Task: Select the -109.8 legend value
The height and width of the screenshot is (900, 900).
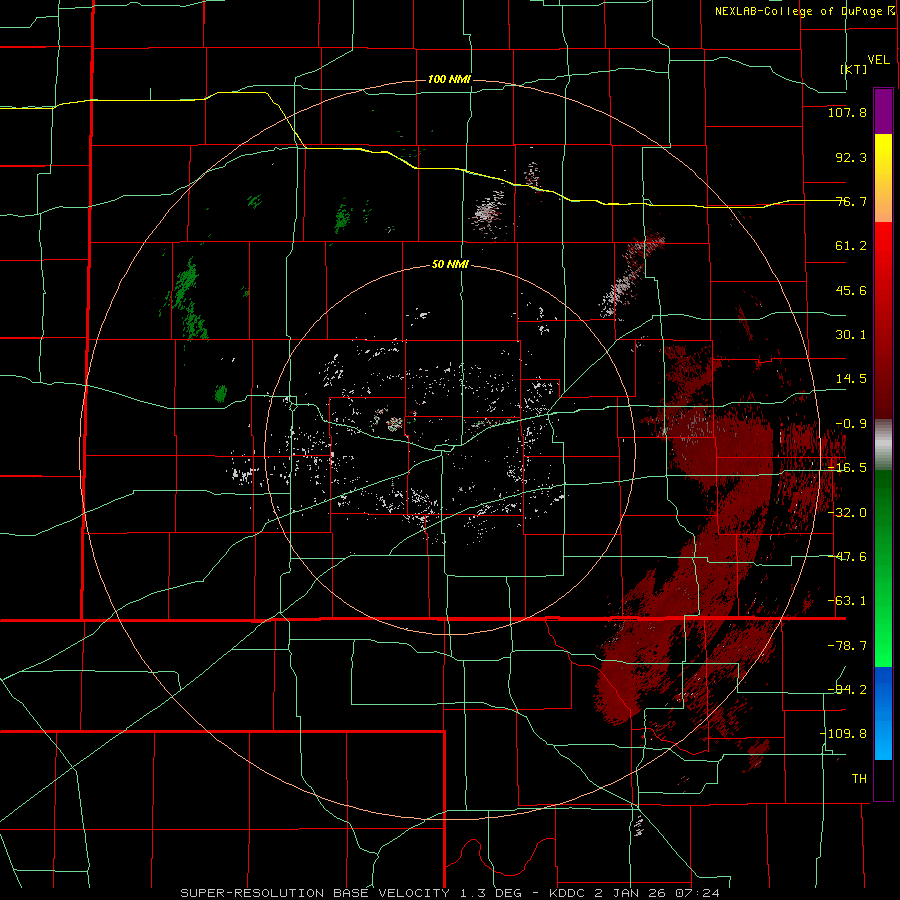Action: coord(843,734)
